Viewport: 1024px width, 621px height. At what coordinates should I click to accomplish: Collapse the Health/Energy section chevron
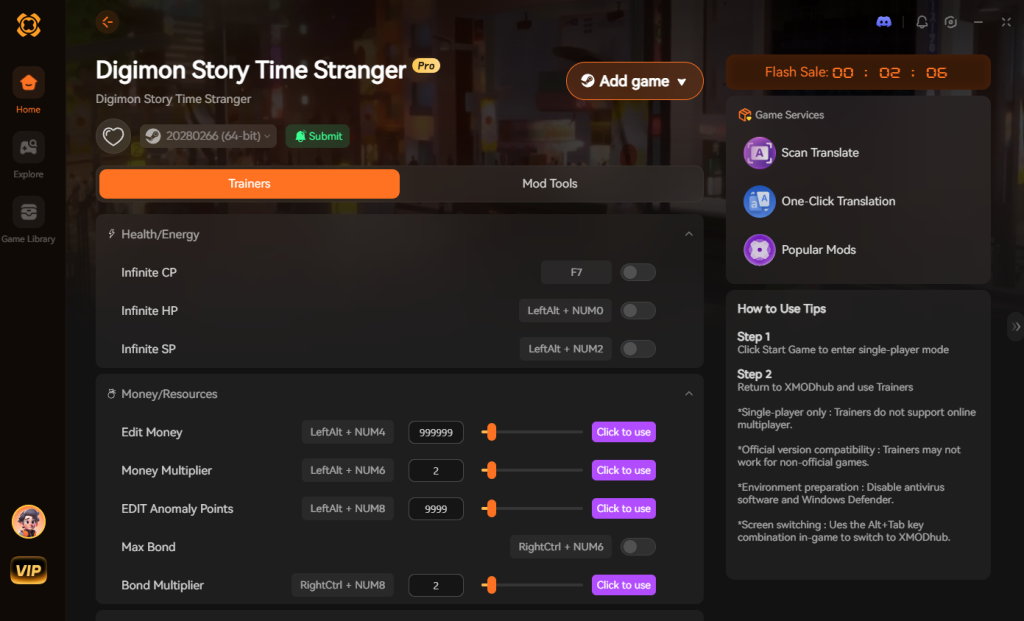tap(688, 234)
